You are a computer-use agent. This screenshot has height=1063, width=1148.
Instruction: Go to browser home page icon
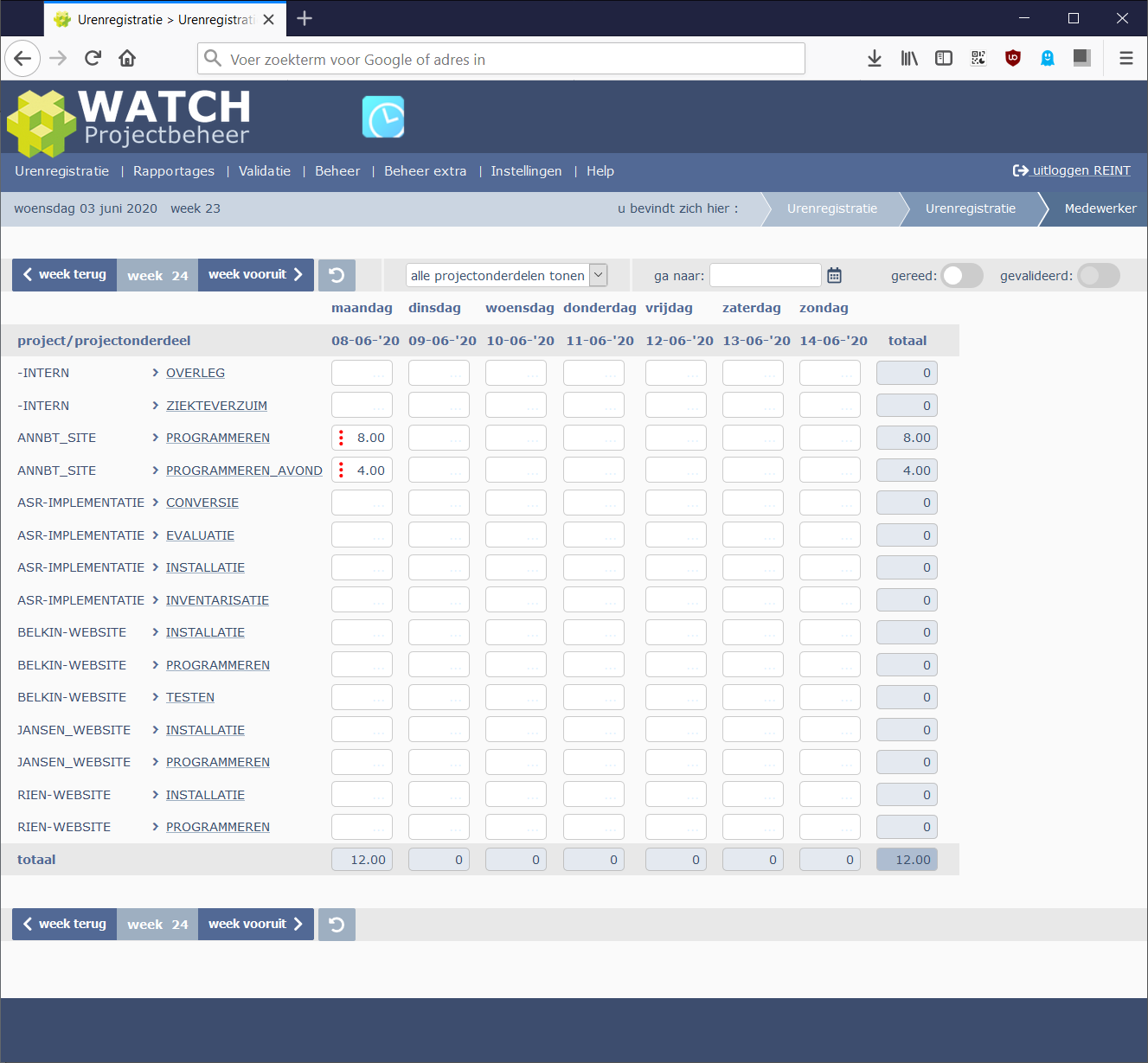(127, 58)
